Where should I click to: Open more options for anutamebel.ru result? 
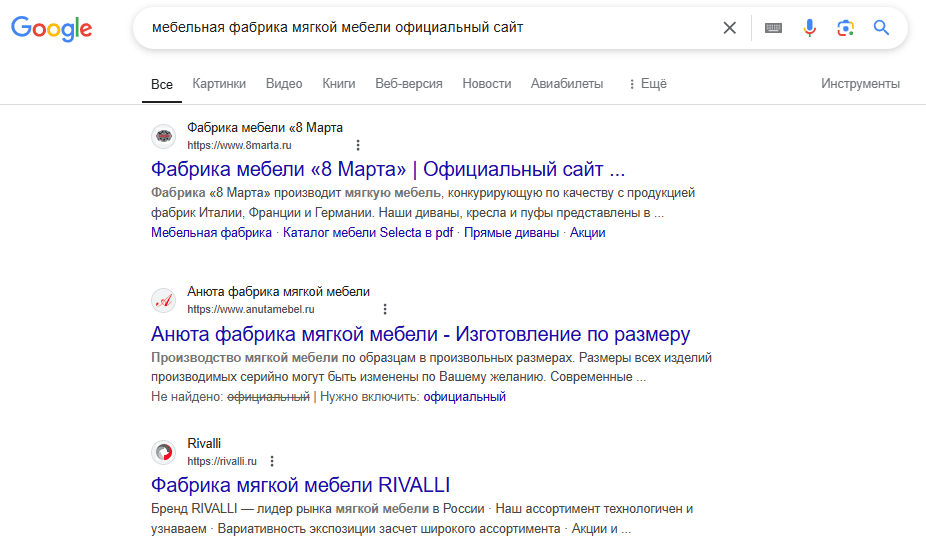coord(385,309)
